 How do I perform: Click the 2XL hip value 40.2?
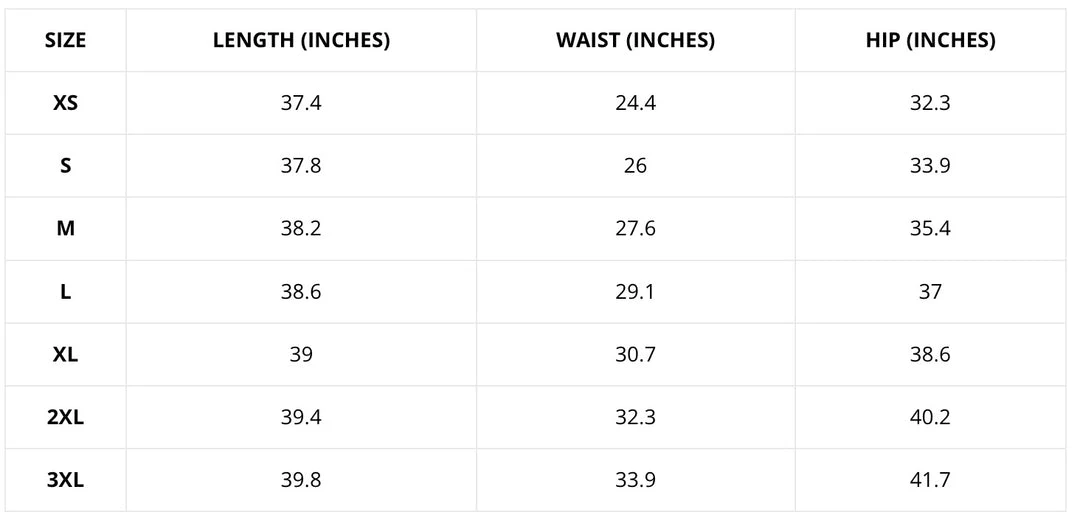pos(930,418)
